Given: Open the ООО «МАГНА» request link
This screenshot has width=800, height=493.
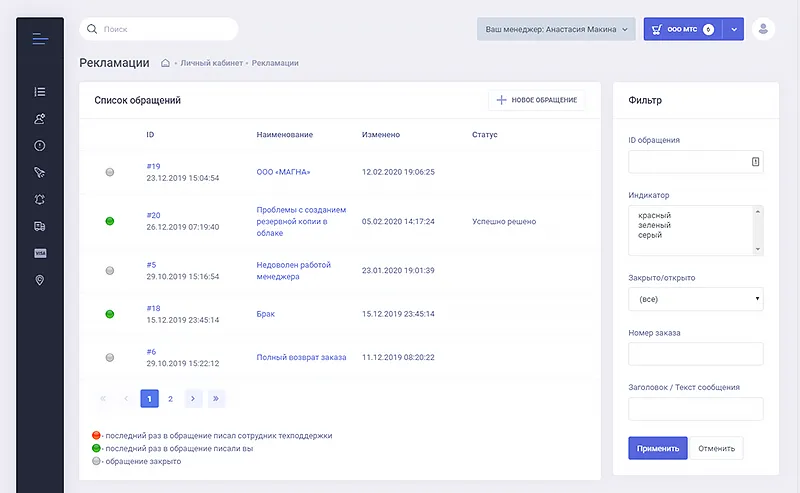Looking at the screenshot, I should point(283,172).
